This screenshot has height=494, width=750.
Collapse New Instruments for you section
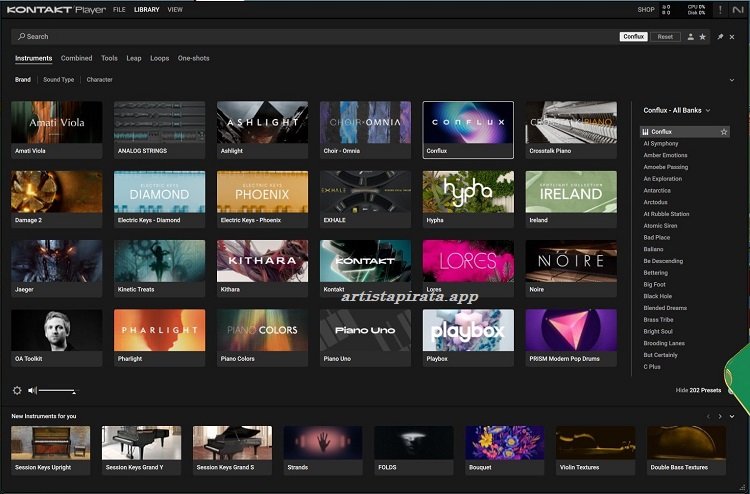pos(732,417)
